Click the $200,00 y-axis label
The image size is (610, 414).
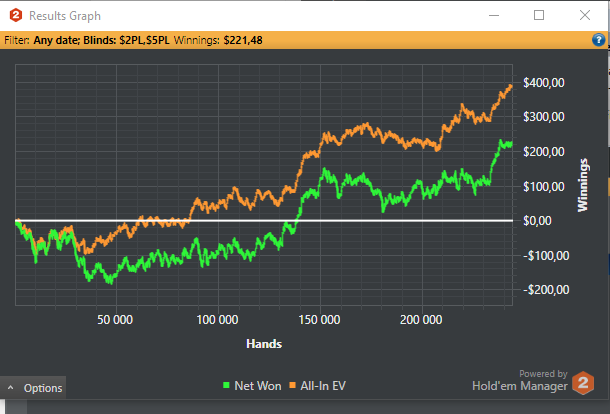tap(543, 152)
